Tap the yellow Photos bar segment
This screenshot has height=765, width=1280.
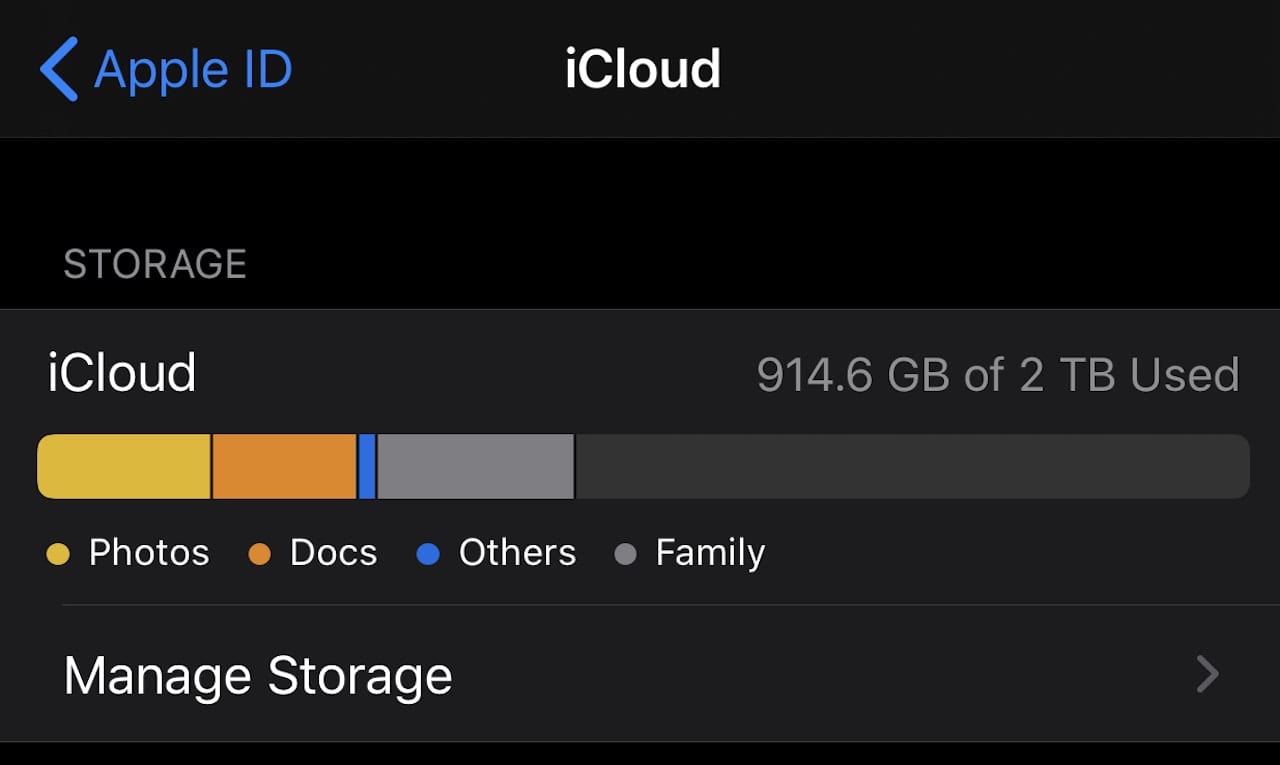124,466
